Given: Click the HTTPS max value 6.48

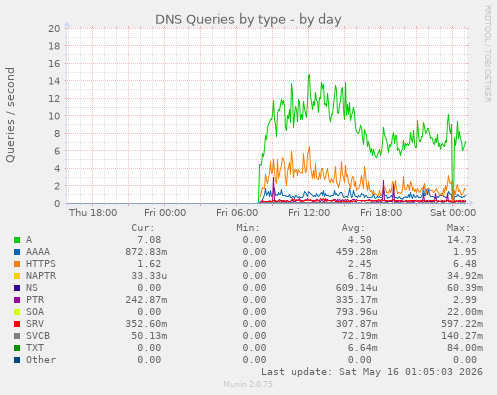Looking at the screenshot, I should (x=465, y=264).
